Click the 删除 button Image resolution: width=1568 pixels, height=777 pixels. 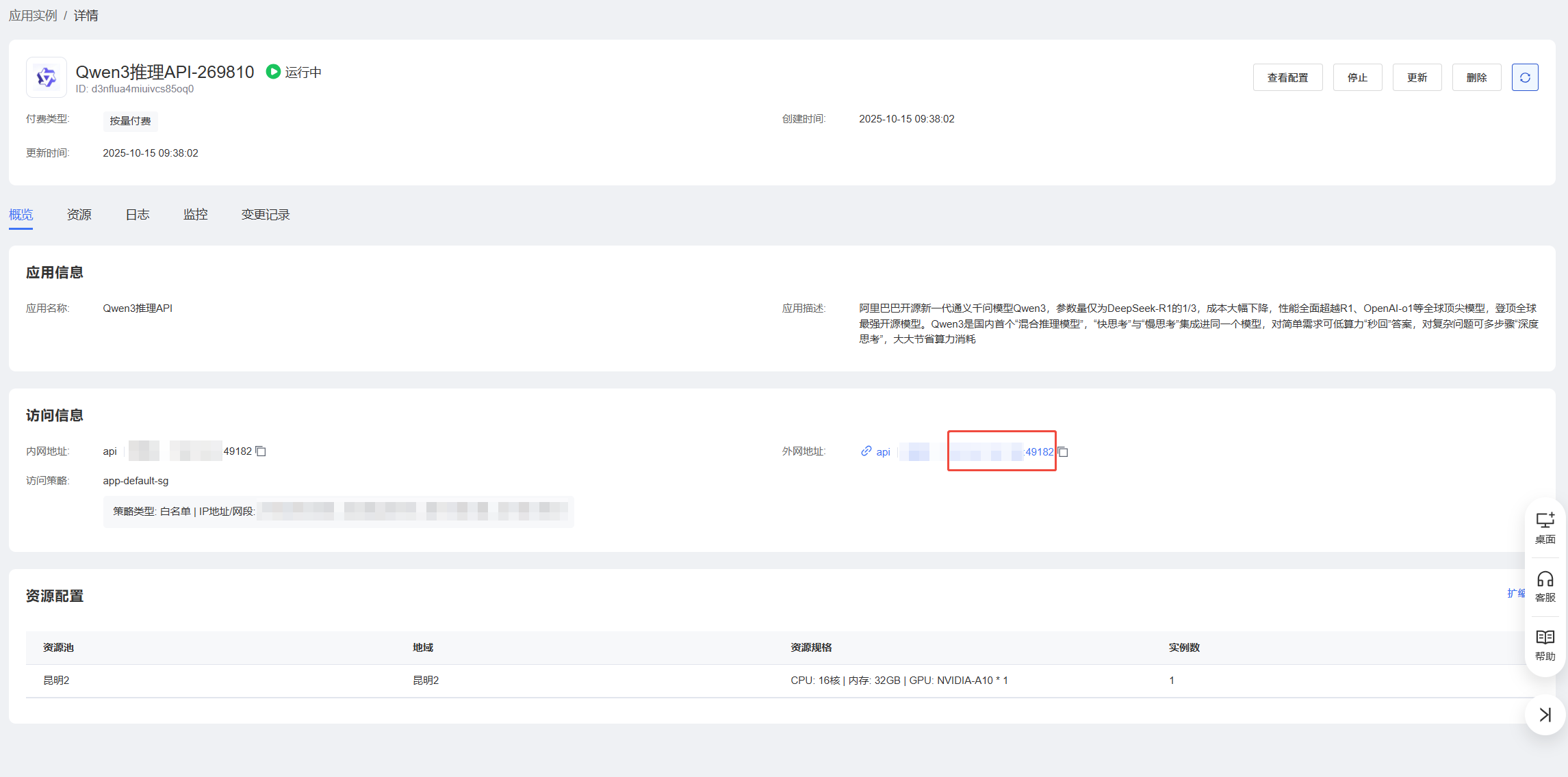(x=1476, y=78)
